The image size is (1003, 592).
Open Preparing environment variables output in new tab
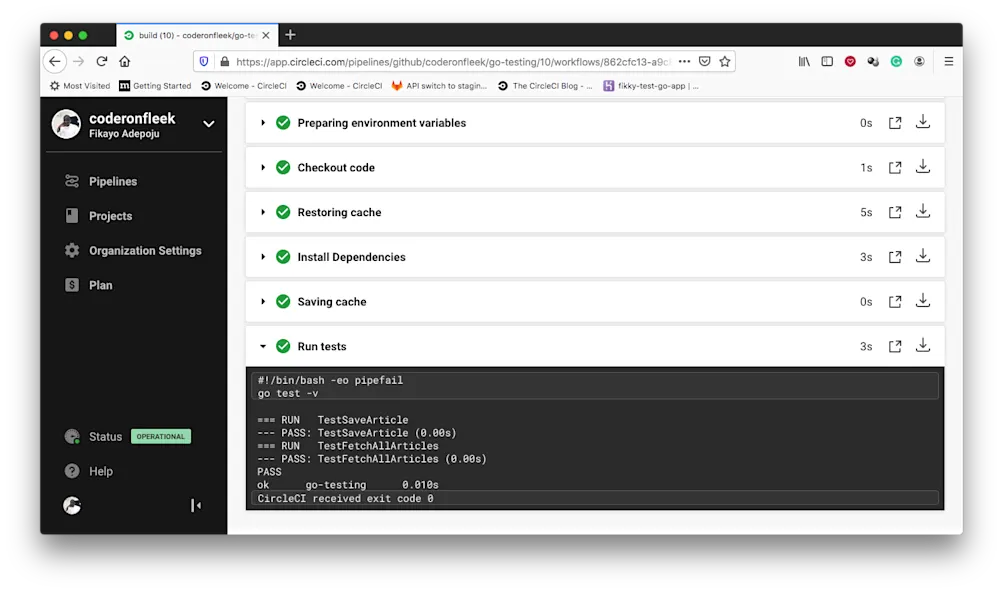pos(895,123)
